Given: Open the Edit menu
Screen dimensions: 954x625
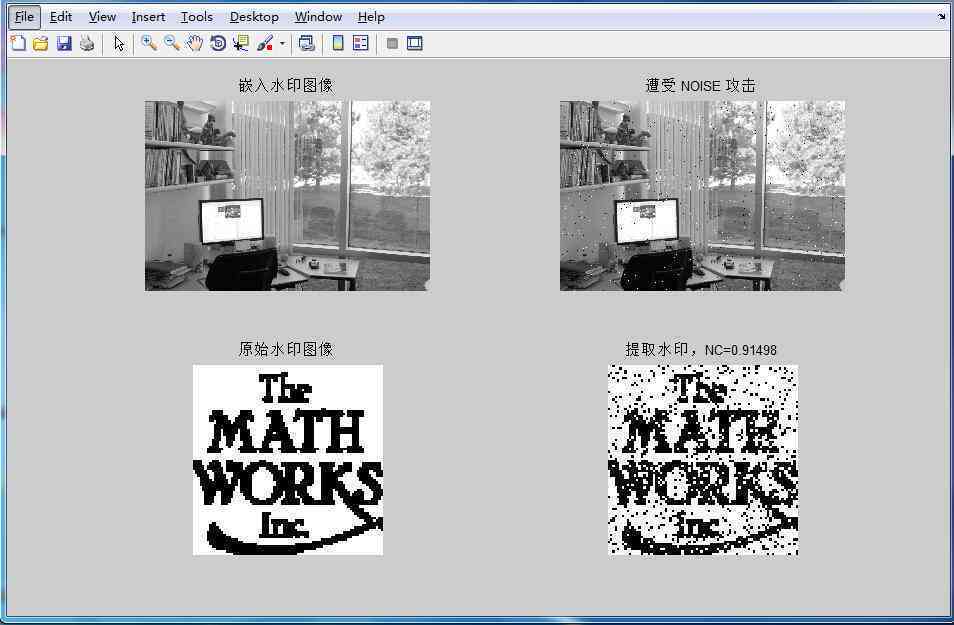Looking at the screenshot, I should tap(61, 17).
